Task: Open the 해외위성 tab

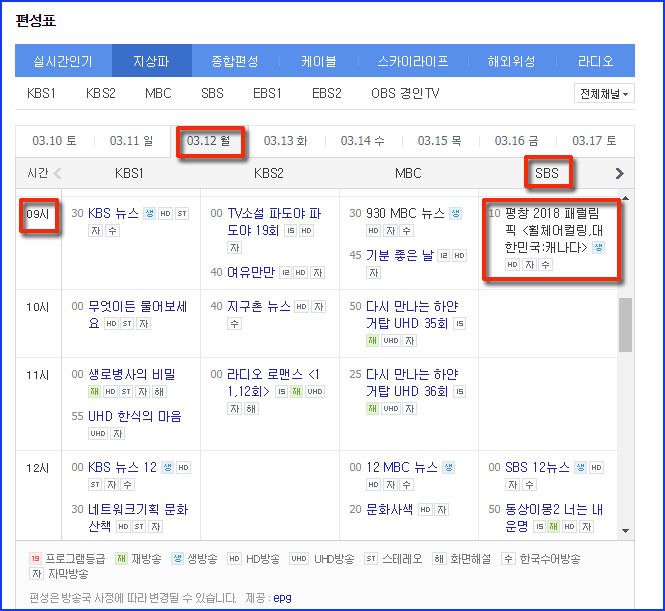Action: pyautogui.click(x=511, y=61)
